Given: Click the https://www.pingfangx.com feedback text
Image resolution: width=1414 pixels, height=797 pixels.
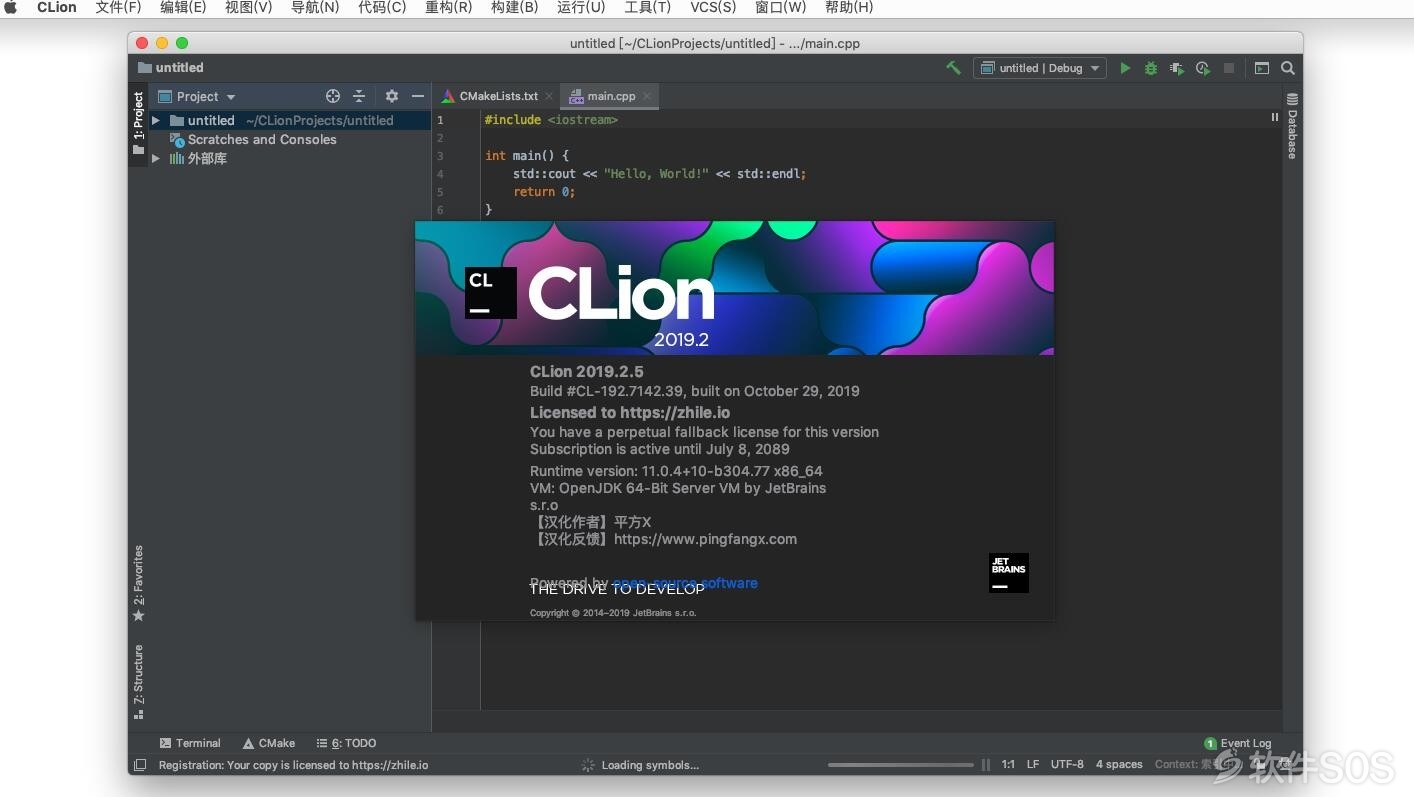Looking at the screenshot, I should point(705,539).
